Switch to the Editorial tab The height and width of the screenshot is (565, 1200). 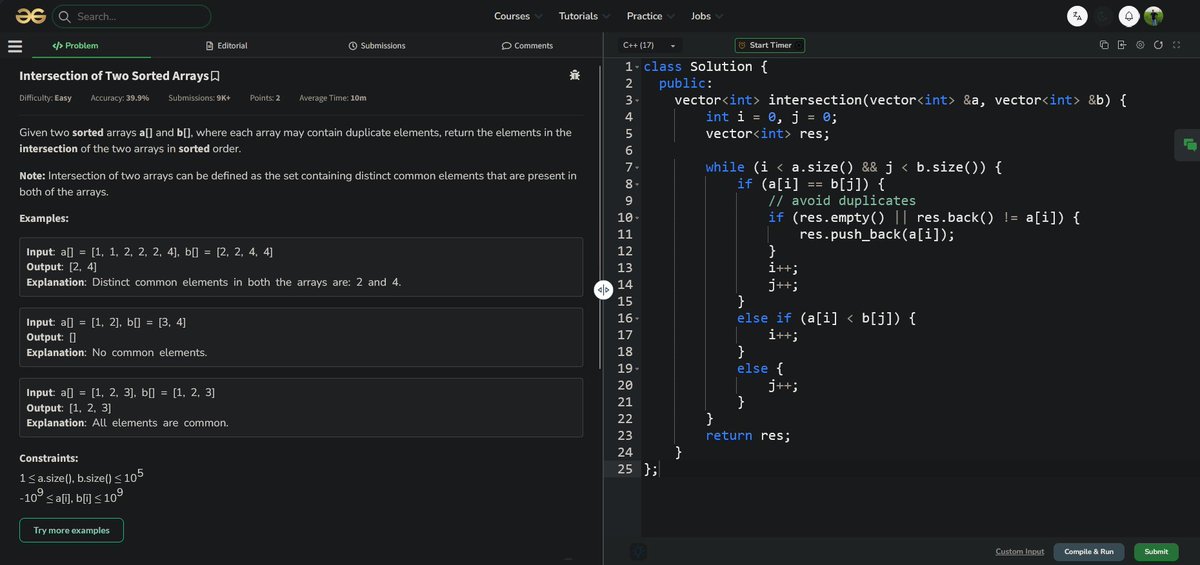(x=226, y=46)
